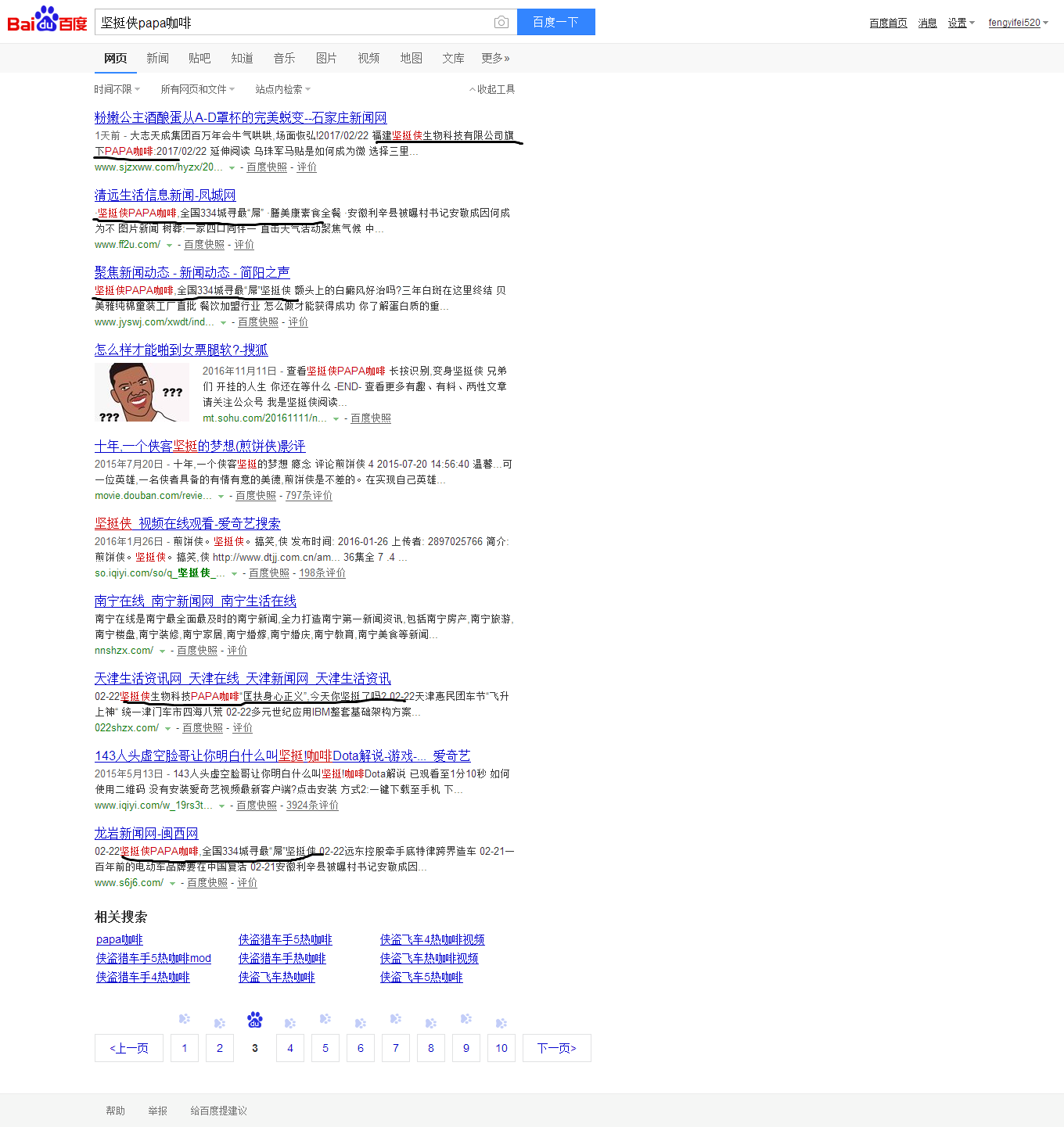Go to next page 下一页>
The image size is (1064, 1127).
coord(557,1048)
